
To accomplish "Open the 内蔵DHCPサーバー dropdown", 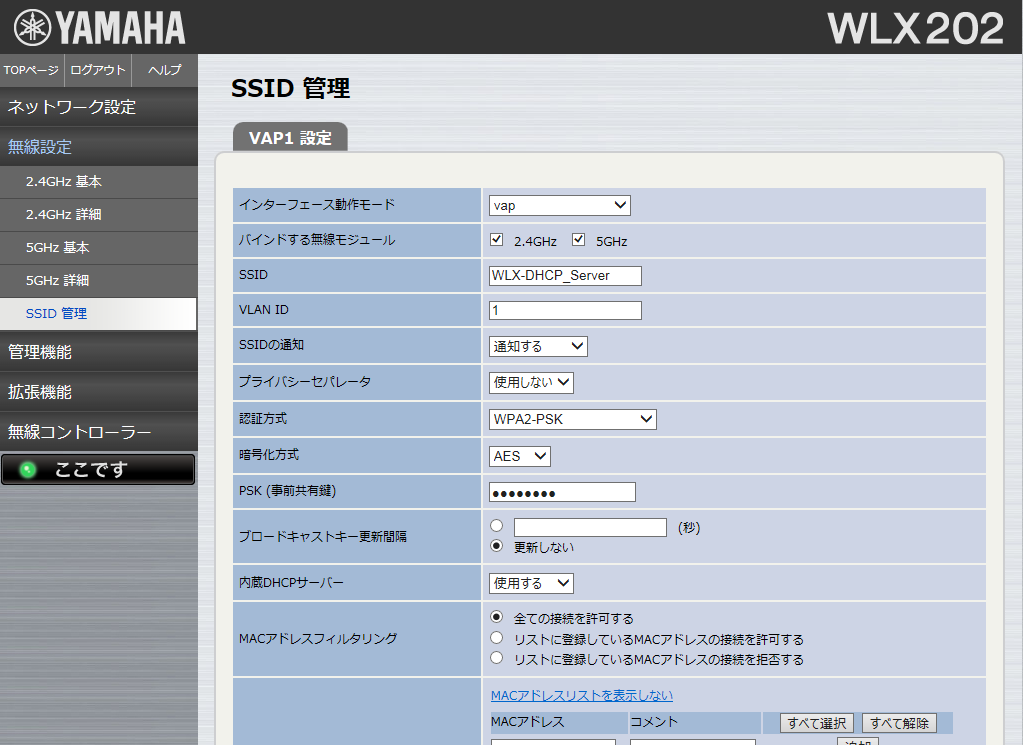I will click(529, 583).
